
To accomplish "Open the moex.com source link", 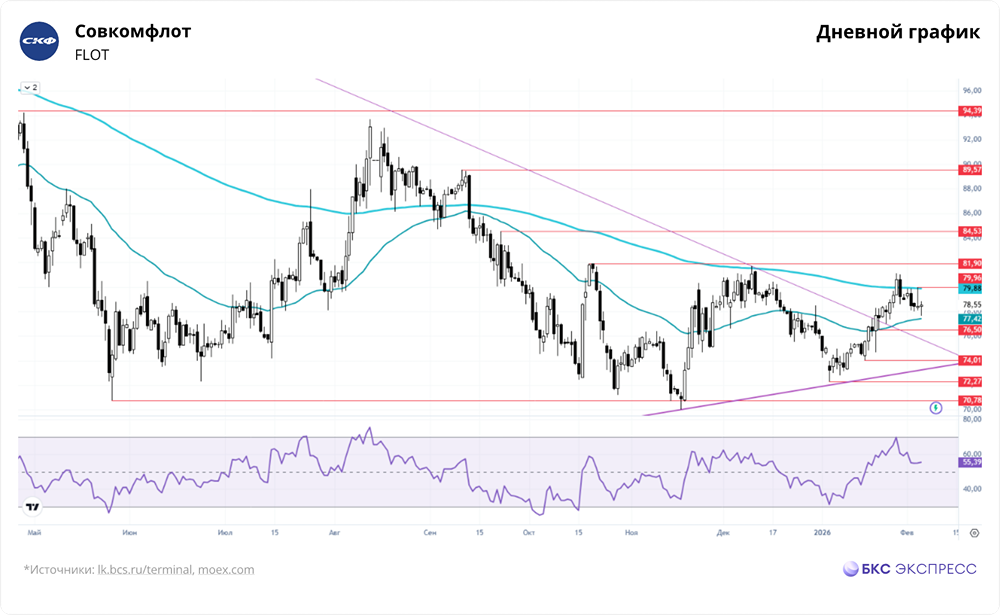I will coord(226,570).
